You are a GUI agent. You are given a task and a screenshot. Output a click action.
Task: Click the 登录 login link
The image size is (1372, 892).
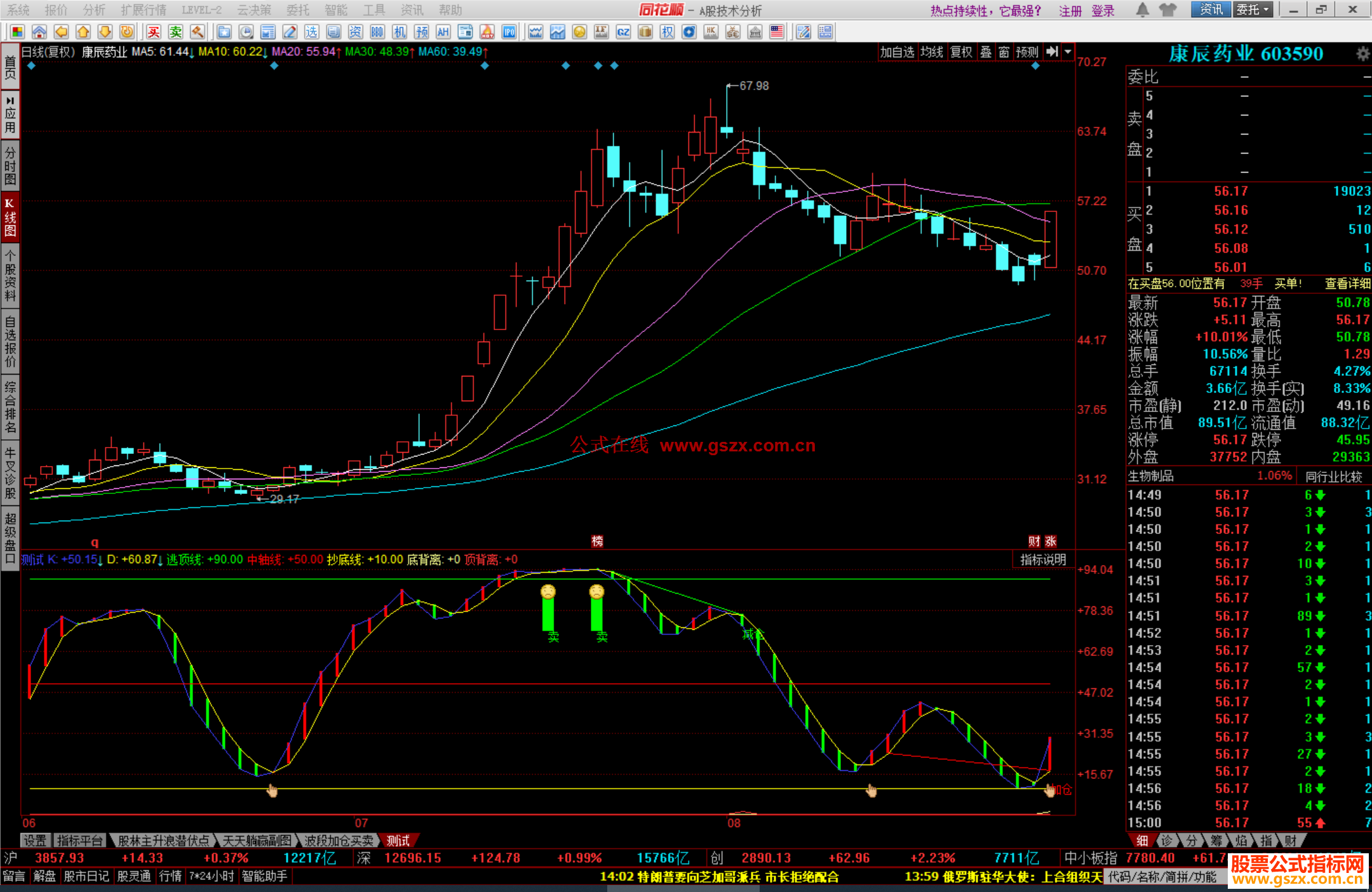pos(1103,11)
